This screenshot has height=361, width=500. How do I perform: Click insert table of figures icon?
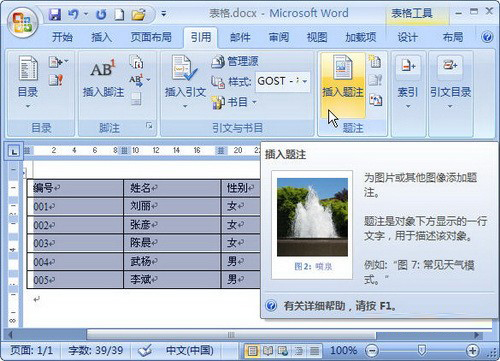coord(375,61)
